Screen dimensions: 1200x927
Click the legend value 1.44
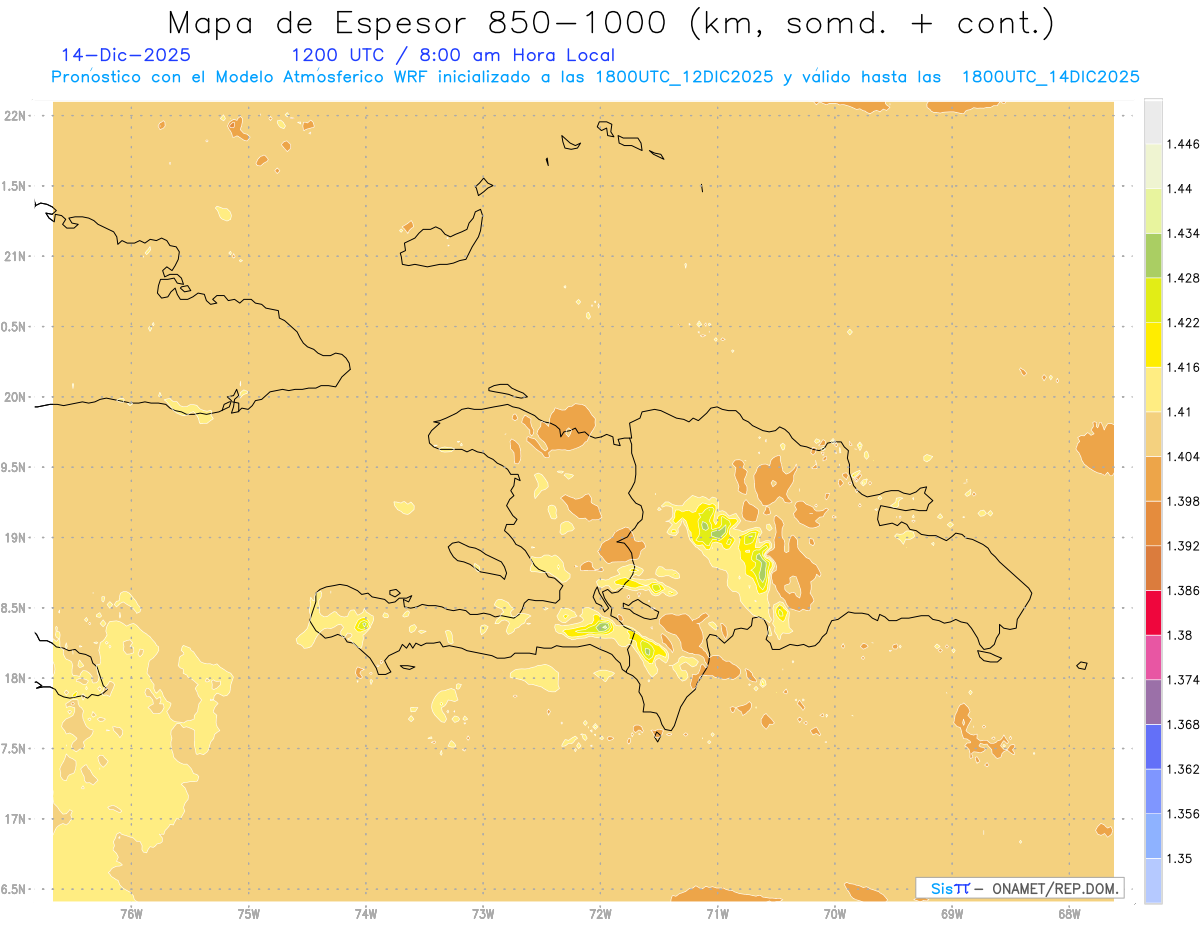click(1178, 188)
